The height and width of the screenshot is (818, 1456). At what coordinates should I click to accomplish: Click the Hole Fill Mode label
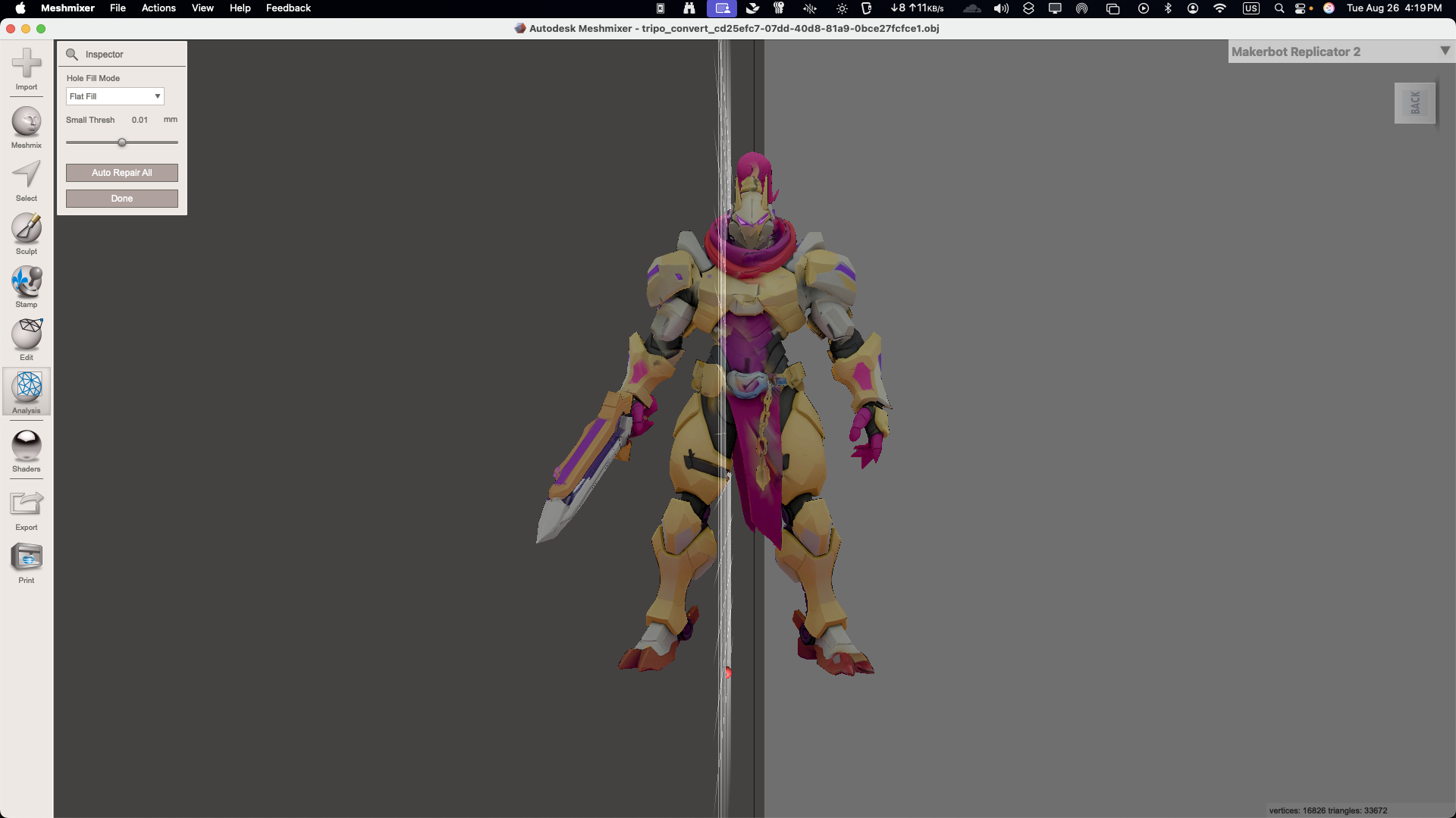(x=93, y=78)
